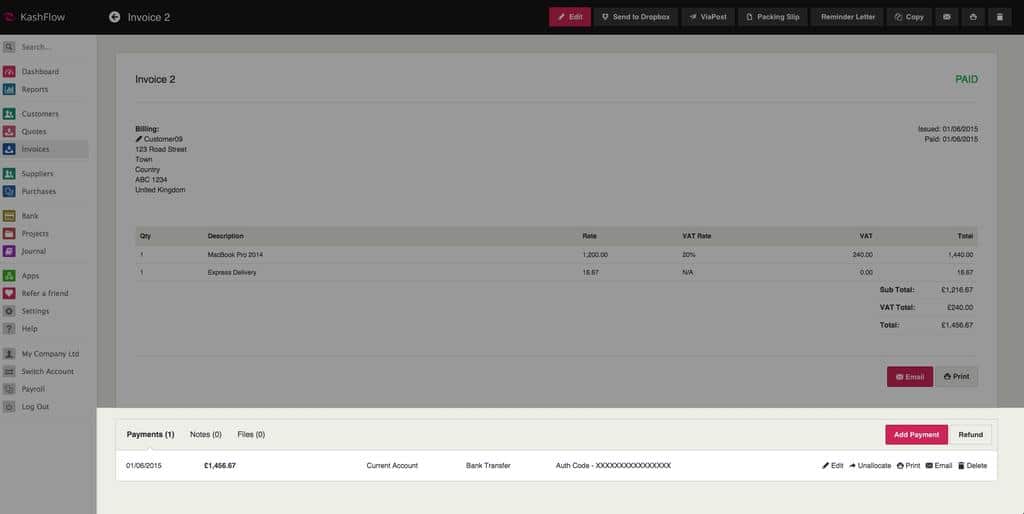This screenshot has height=514, width=1024.
Task: Click the back arrow beside Invoice 2
Action: pos(114,17)
